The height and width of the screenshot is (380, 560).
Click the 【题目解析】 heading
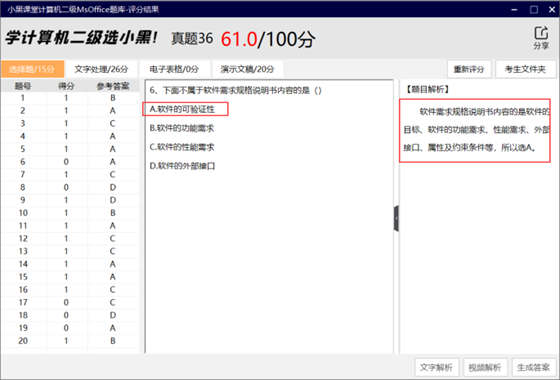(x=427, y=89)
